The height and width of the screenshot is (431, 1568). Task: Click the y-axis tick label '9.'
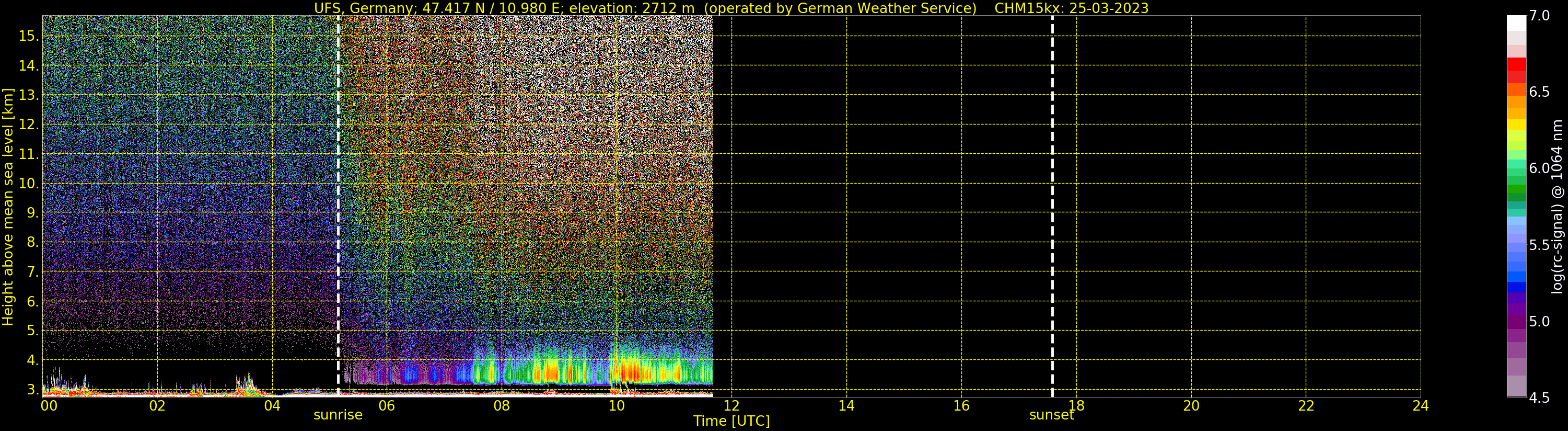[x=33, y=213]
